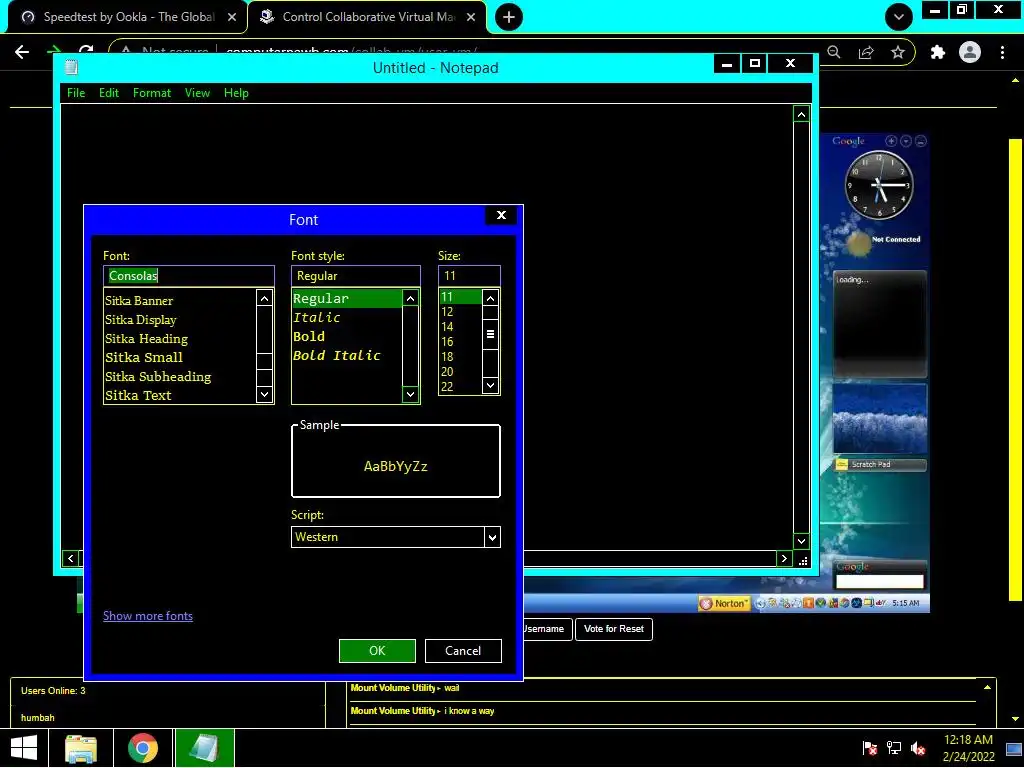
Task: Click Cancel in the Font dialog
Action: 463,650
